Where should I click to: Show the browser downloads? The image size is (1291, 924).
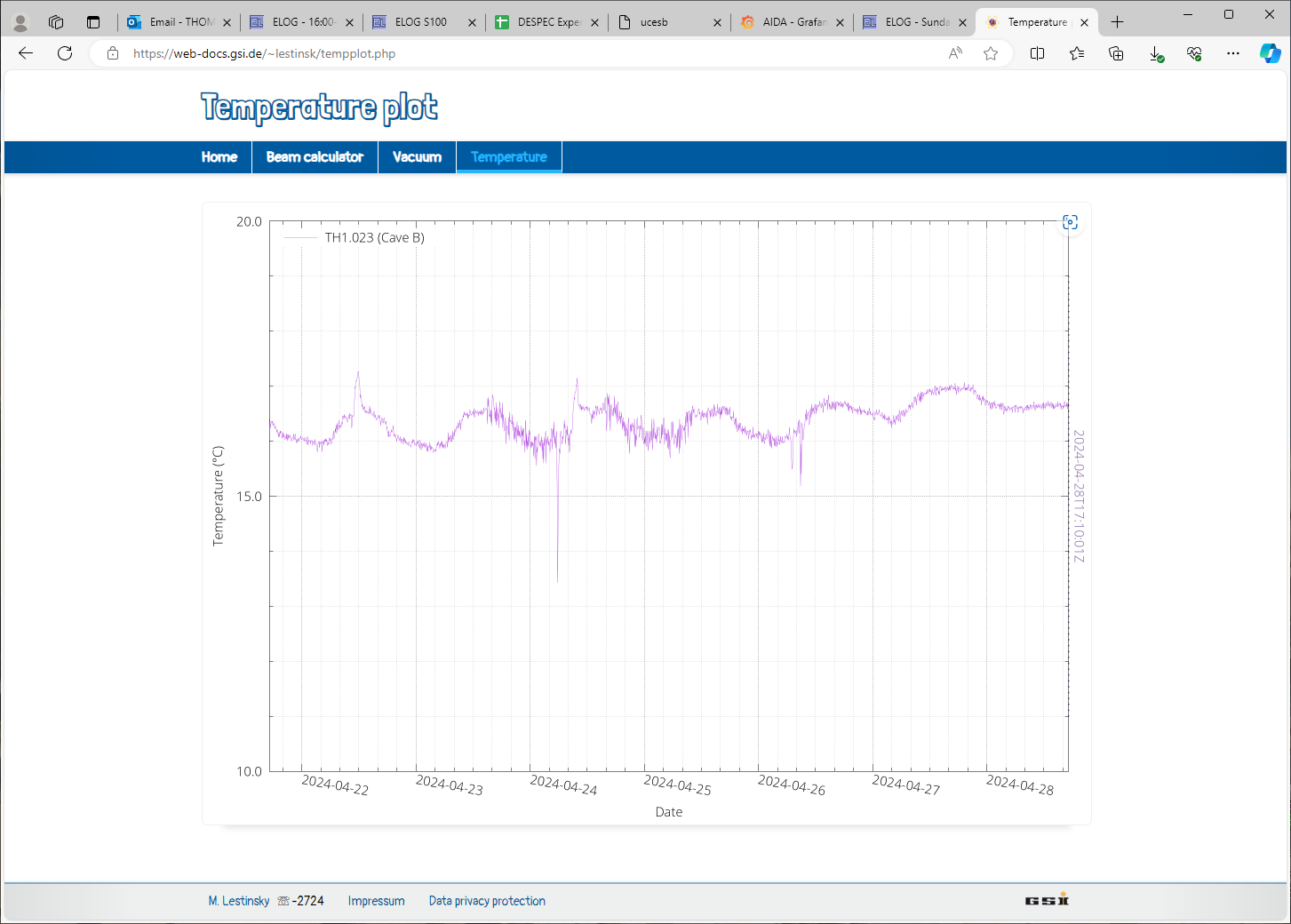point(1156,53)
